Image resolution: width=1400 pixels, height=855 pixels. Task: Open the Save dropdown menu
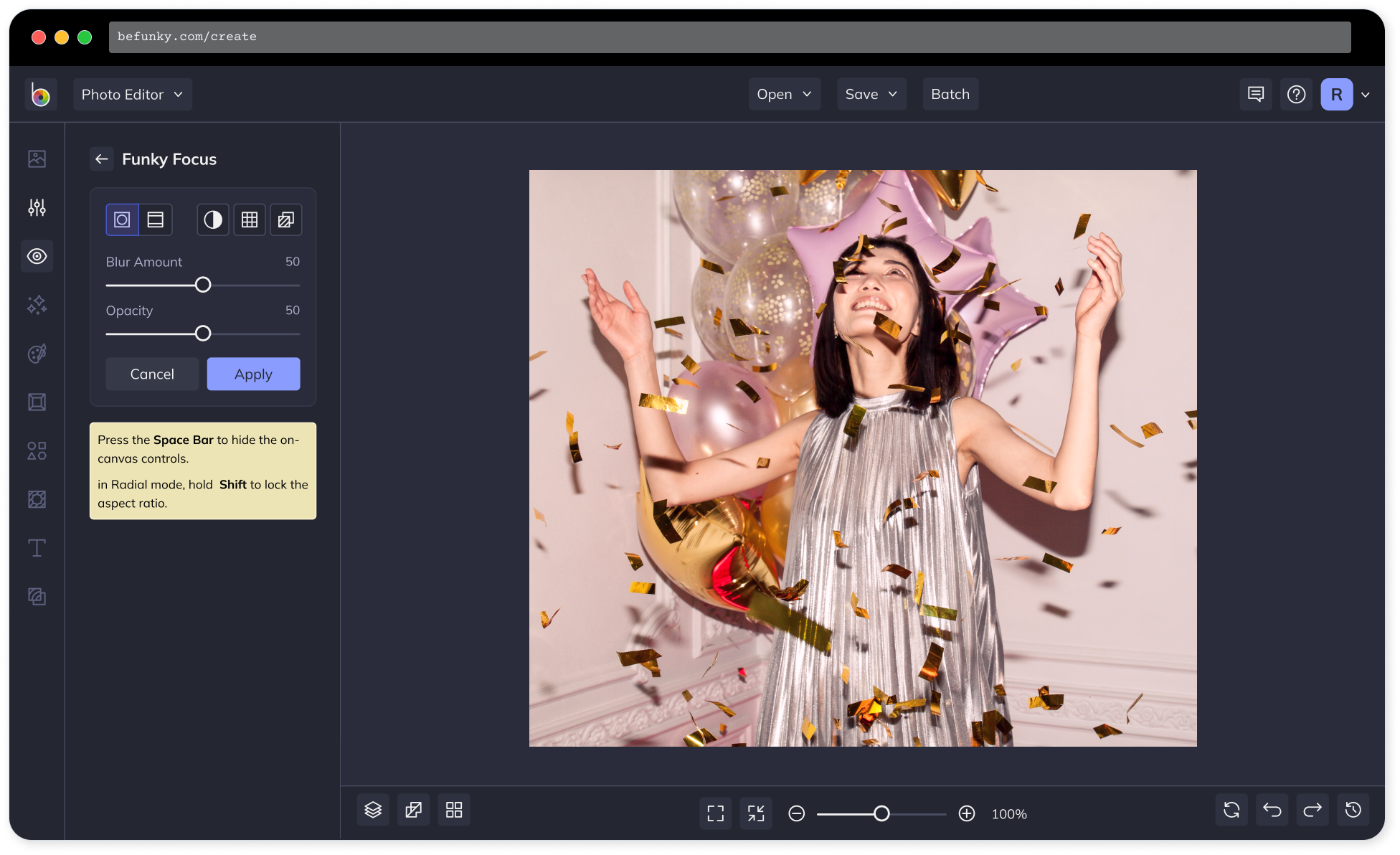click(x=871, y=95)
